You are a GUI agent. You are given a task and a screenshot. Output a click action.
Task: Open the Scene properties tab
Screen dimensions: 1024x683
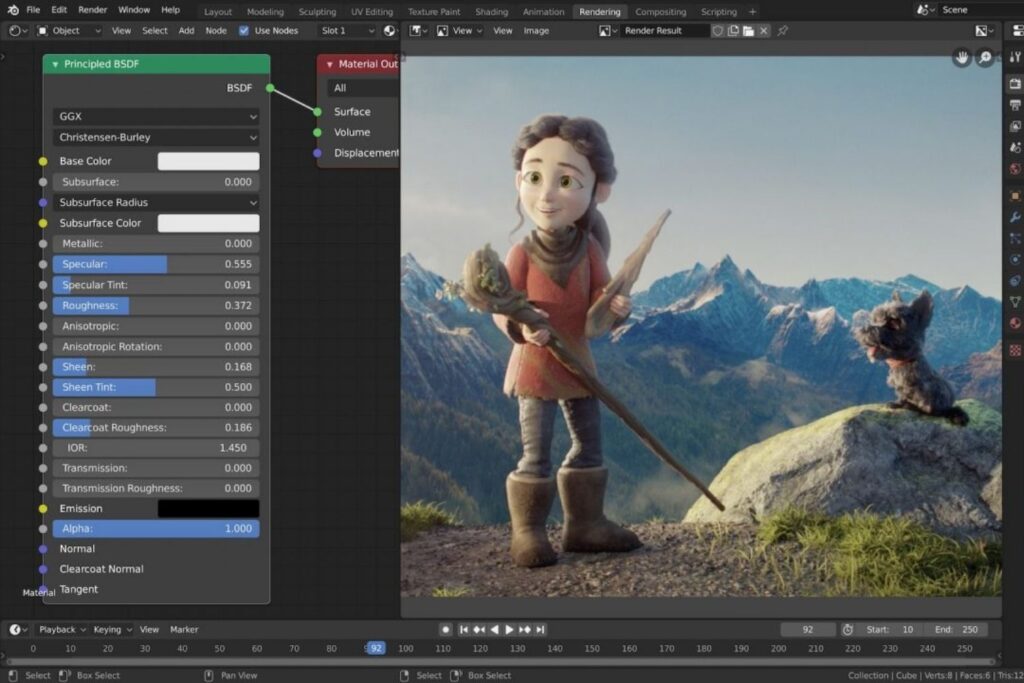click(x=1015, y=148)
